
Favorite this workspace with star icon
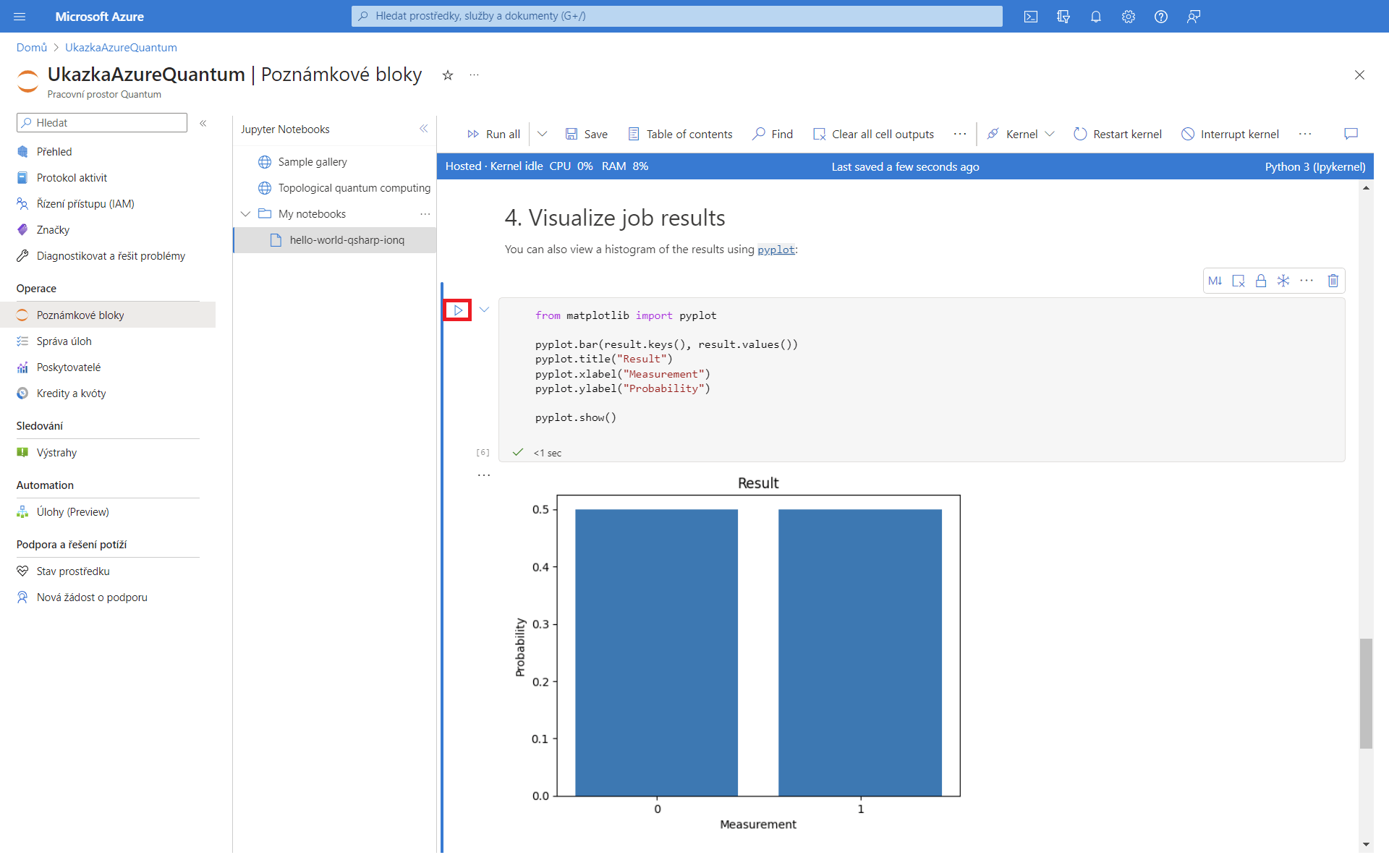pos(448,75)
